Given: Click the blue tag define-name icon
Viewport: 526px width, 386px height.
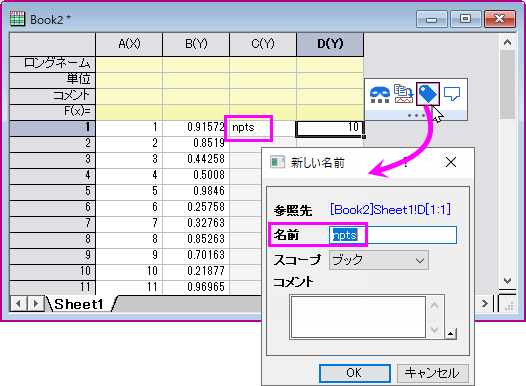Looking at the screenshot, I should [x=428, y=94].
